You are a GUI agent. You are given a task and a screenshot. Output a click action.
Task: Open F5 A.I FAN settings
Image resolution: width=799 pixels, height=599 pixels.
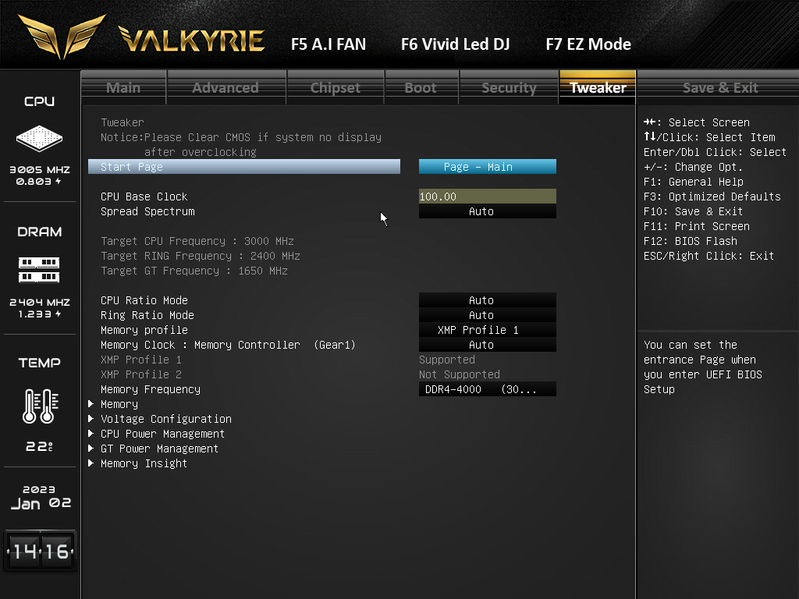pos(328,44)
